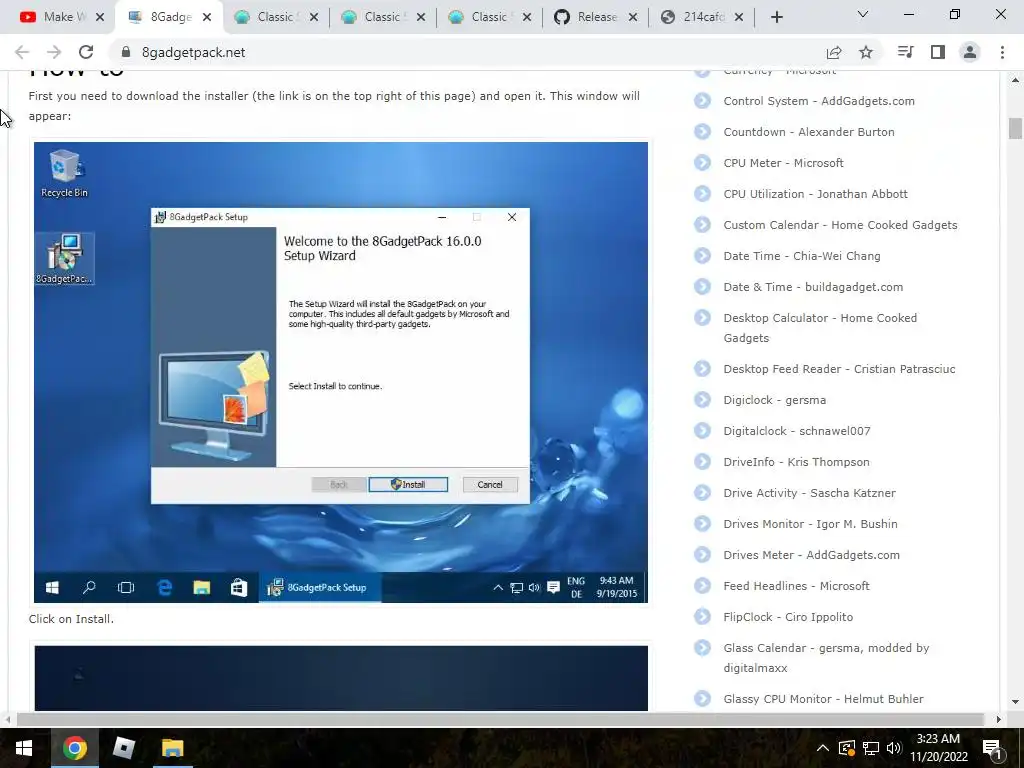Go back using the browser back arrow
Viewport: 1024px width, 768px height.
point(22,52)
